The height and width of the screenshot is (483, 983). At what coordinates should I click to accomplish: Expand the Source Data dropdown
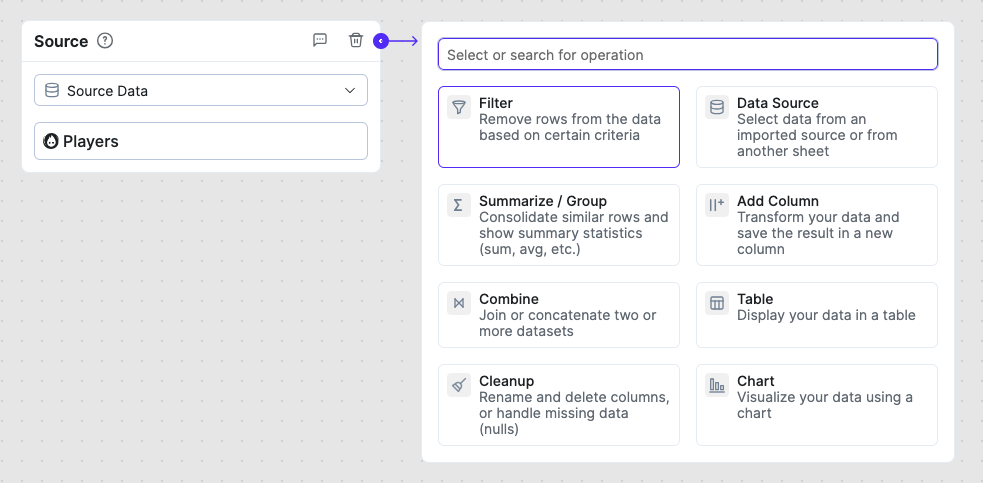click(x=200, y=90)
